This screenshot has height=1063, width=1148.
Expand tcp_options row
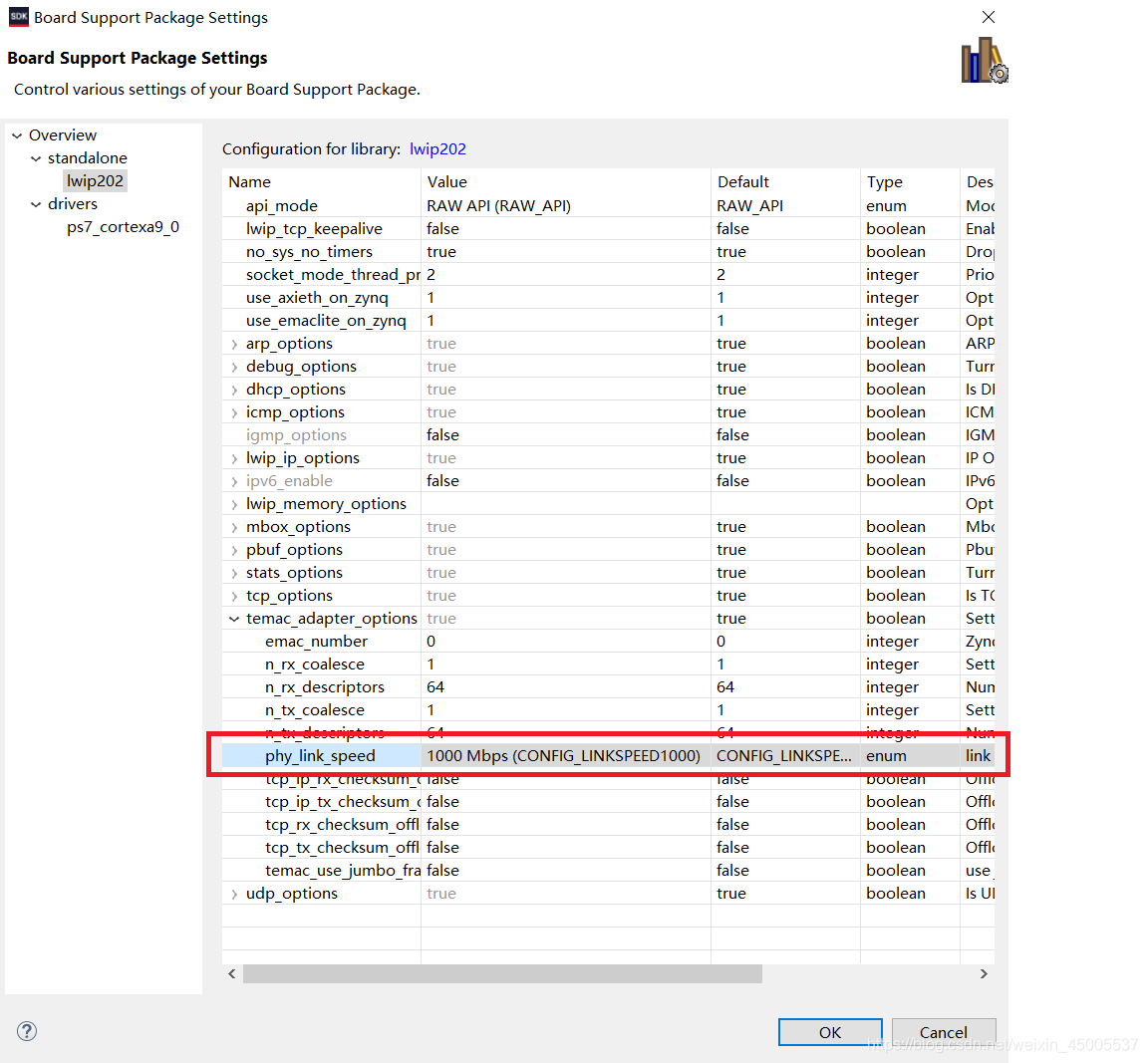click(234, 597)
